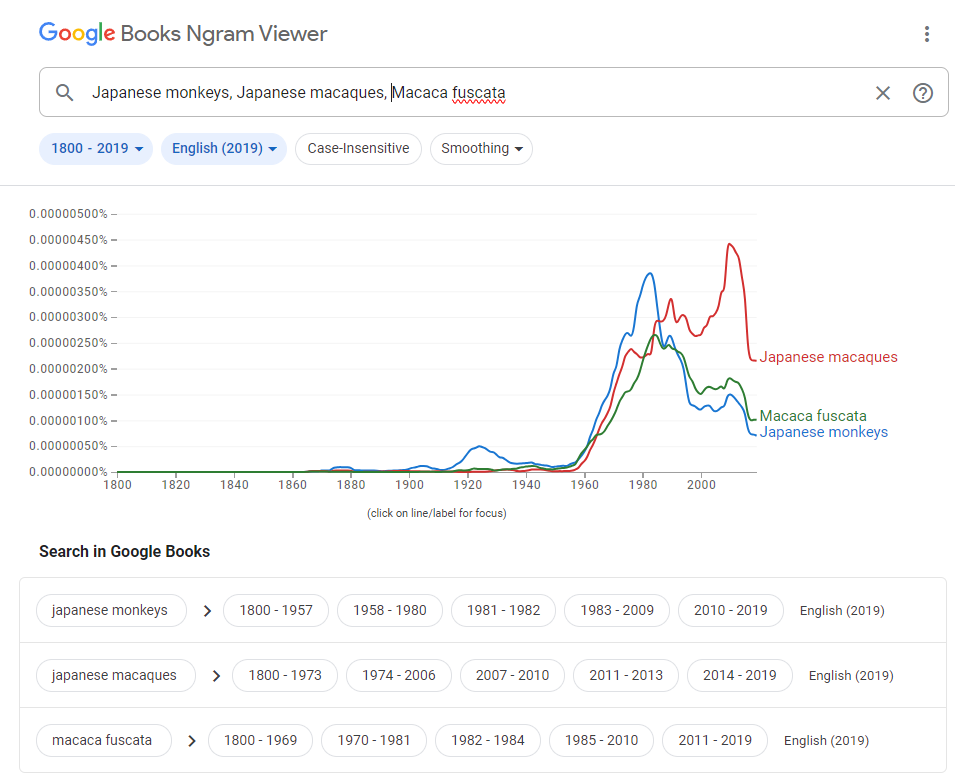Viewport: 955px width, 775px height.
Task: Expand the Smoothing dropdown
Action: tap(481, 149)
